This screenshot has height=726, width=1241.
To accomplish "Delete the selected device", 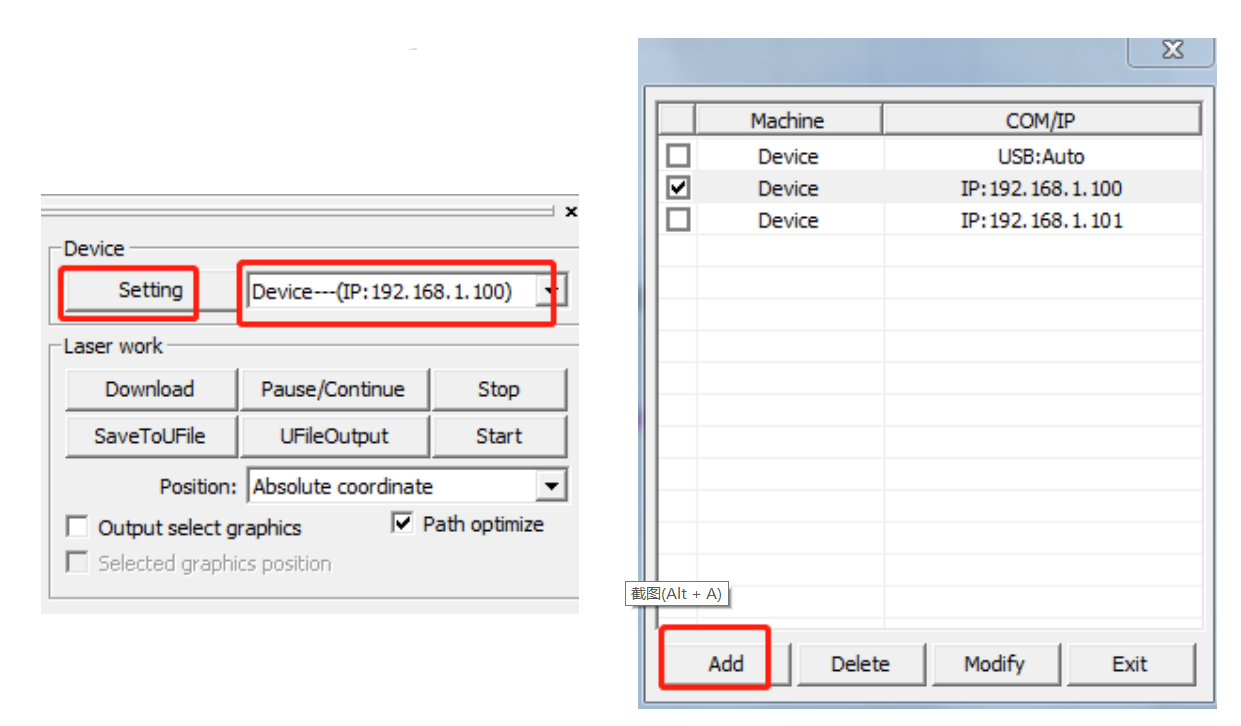I will 860,664.
